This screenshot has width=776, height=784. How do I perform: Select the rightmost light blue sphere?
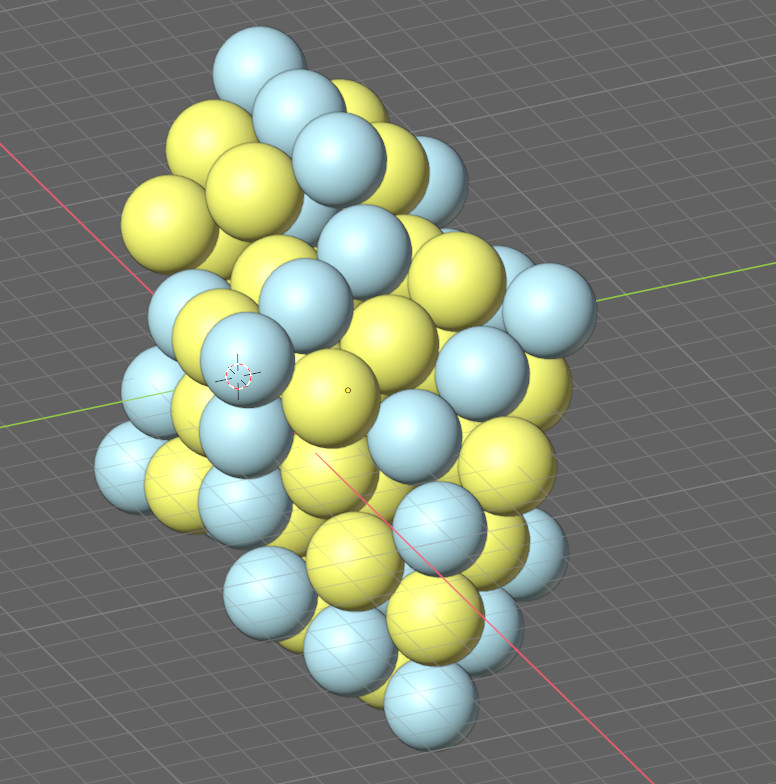pyautogui.click(x=550, y=310)
